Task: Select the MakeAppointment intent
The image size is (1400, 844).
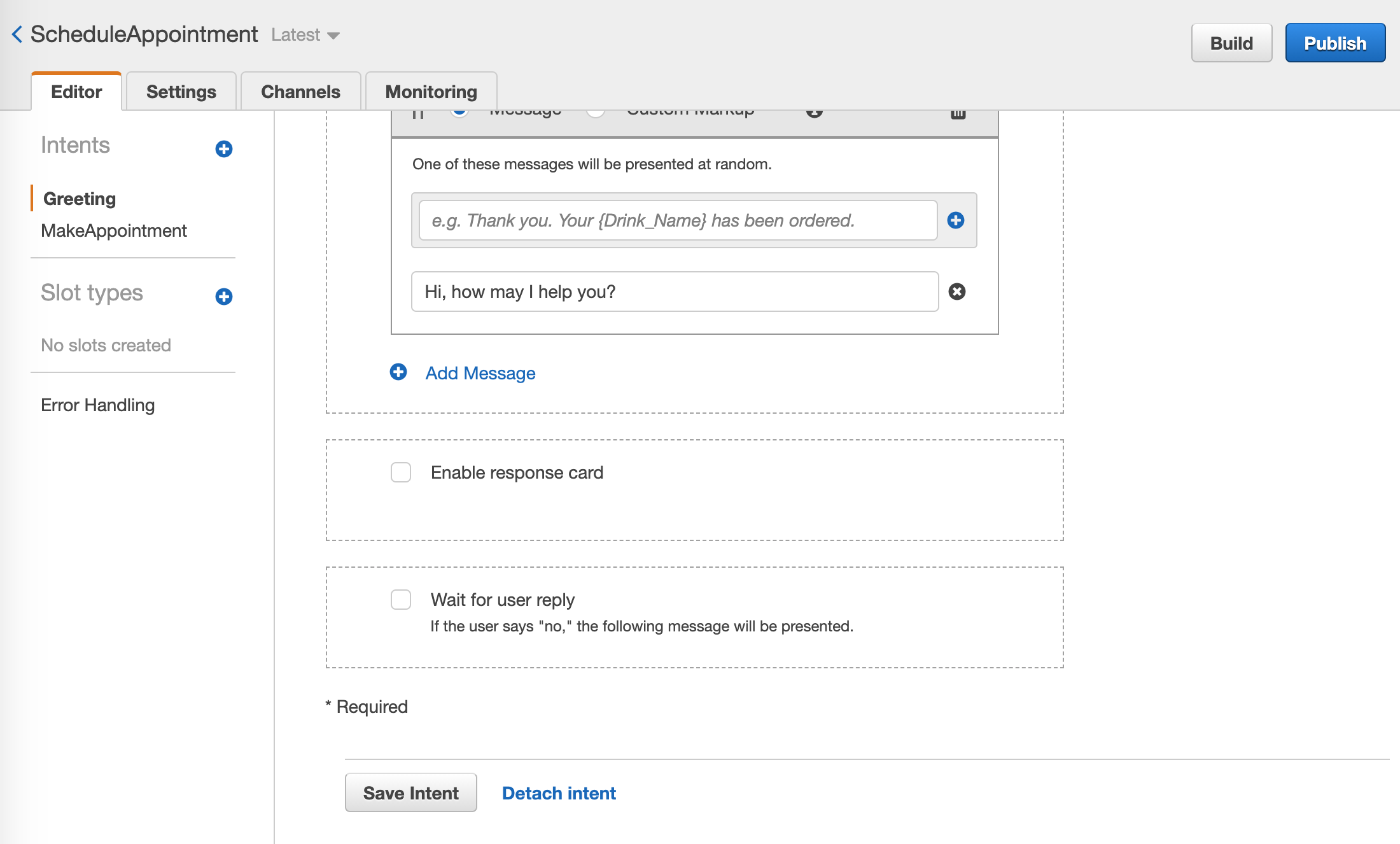Action: [113, 231]
